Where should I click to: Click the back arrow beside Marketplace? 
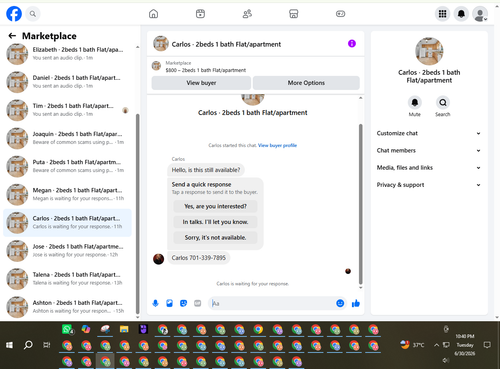pos(12,36)
